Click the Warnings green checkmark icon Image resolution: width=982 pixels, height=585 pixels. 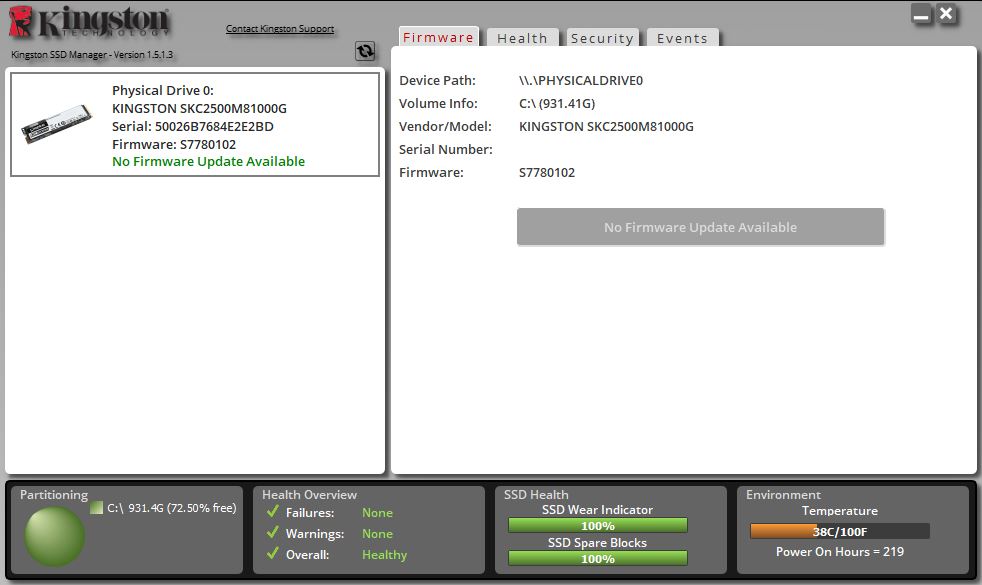272,533
